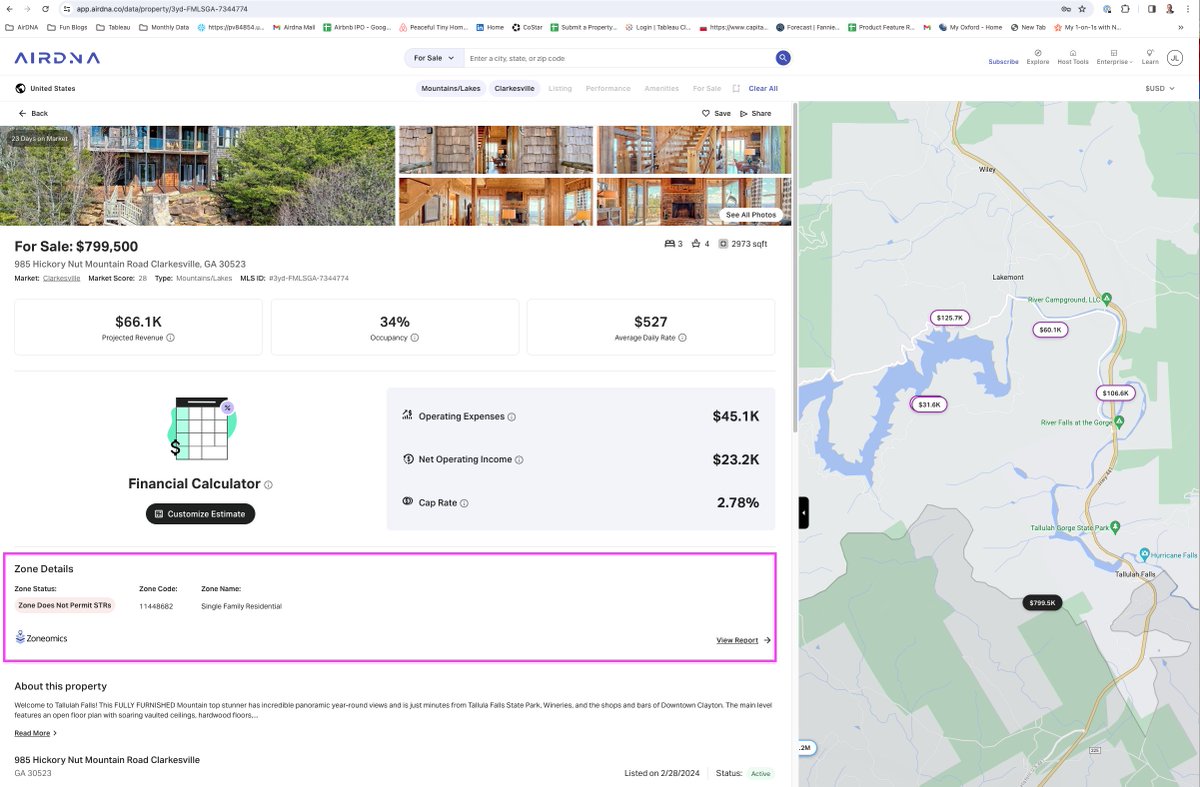This screenshot has height=787, width=1200.
Task: Select the $31.6K map price marker
Action: (x=929, y=404)
